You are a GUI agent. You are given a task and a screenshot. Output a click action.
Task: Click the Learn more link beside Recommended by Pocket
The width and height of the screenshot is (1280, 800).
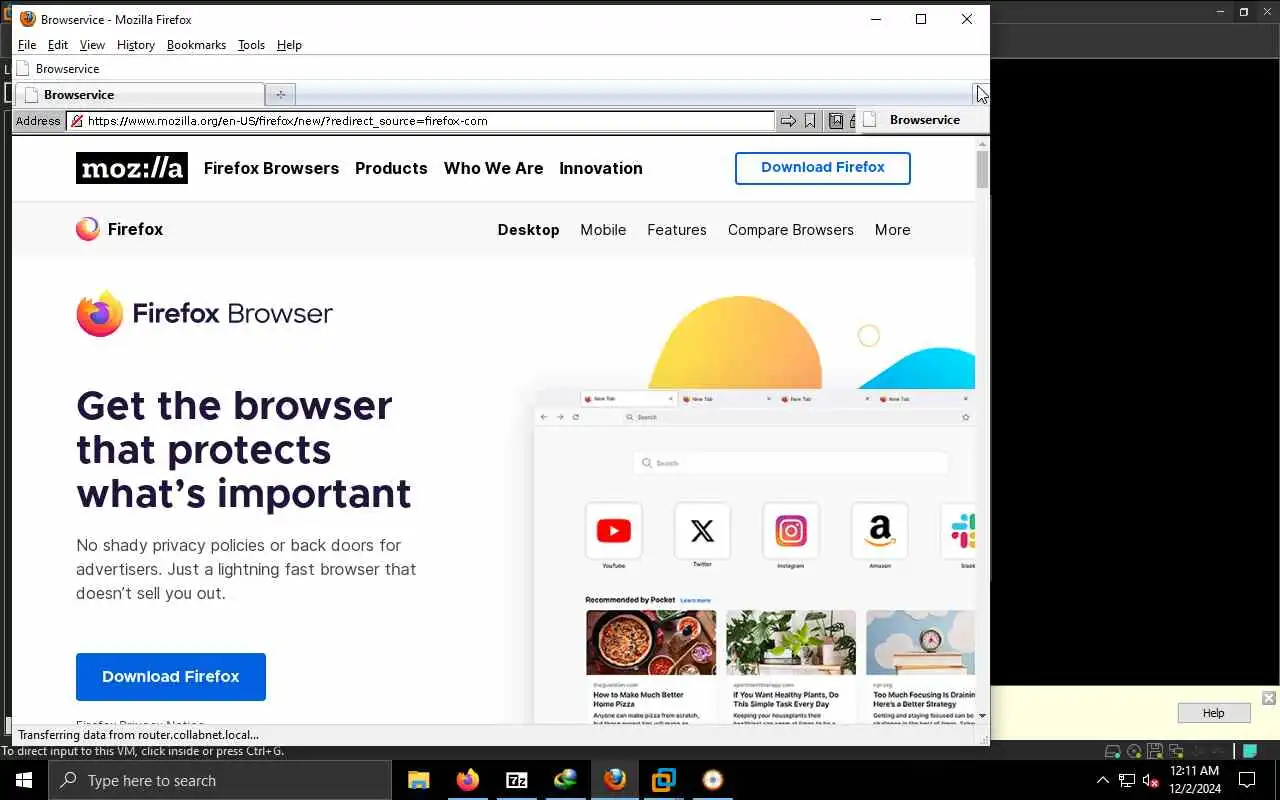point(696,600)
